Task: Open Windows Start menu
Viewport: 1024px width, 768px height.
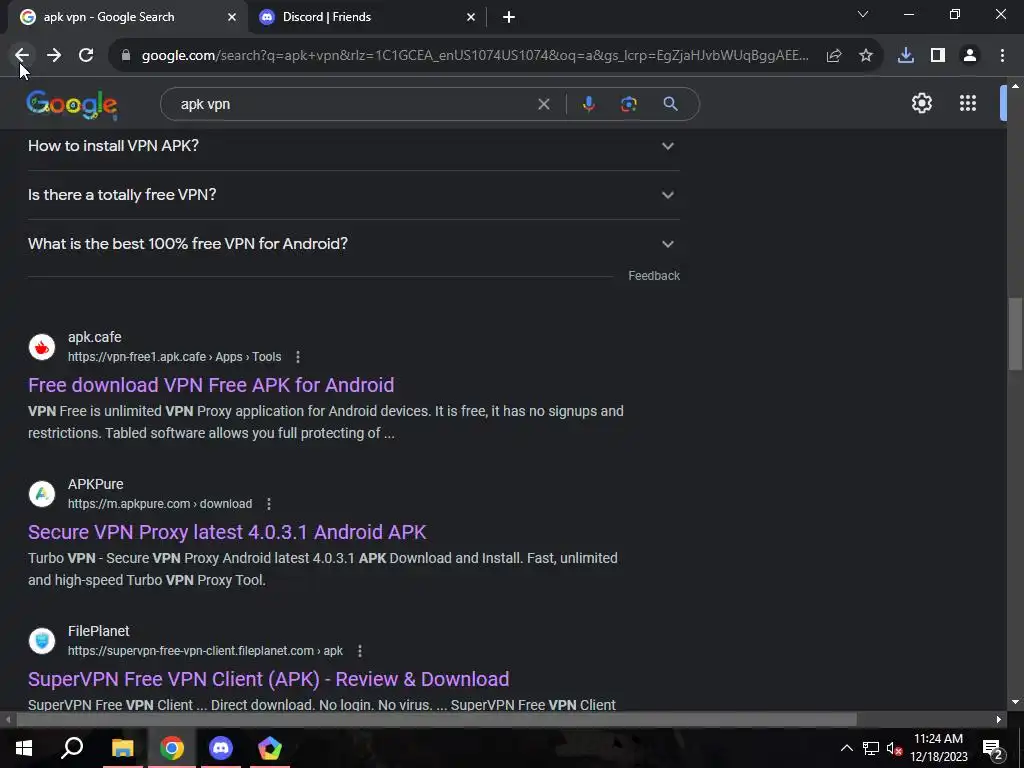Action: (24, 748)
